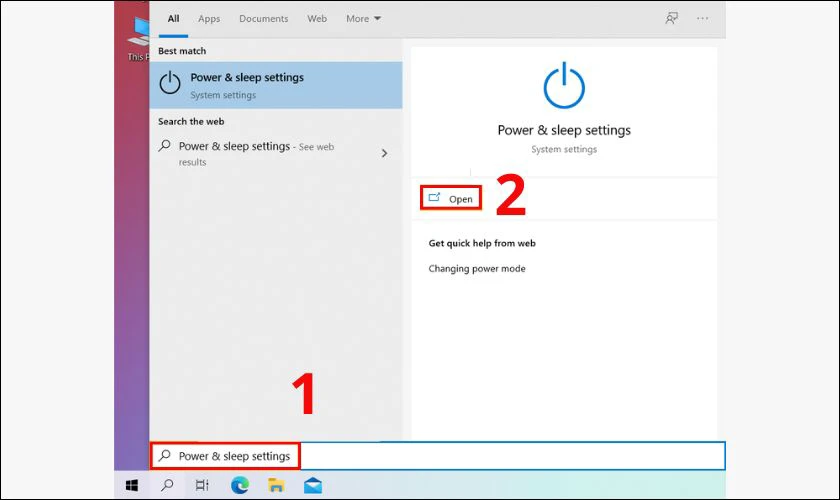This screenshot has width=840, height=500.
Task: Click the Power & sleep settings preview title
Action: point(564,130)
